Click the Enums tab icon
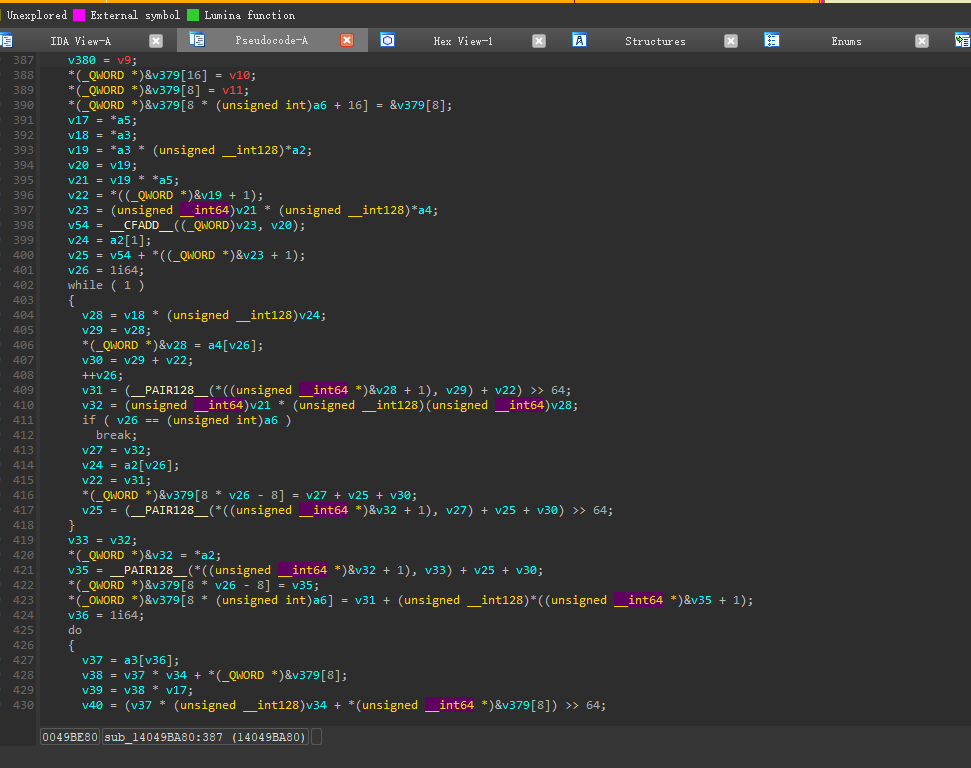This screenshot has width=971, height=768. pos(771,41)
